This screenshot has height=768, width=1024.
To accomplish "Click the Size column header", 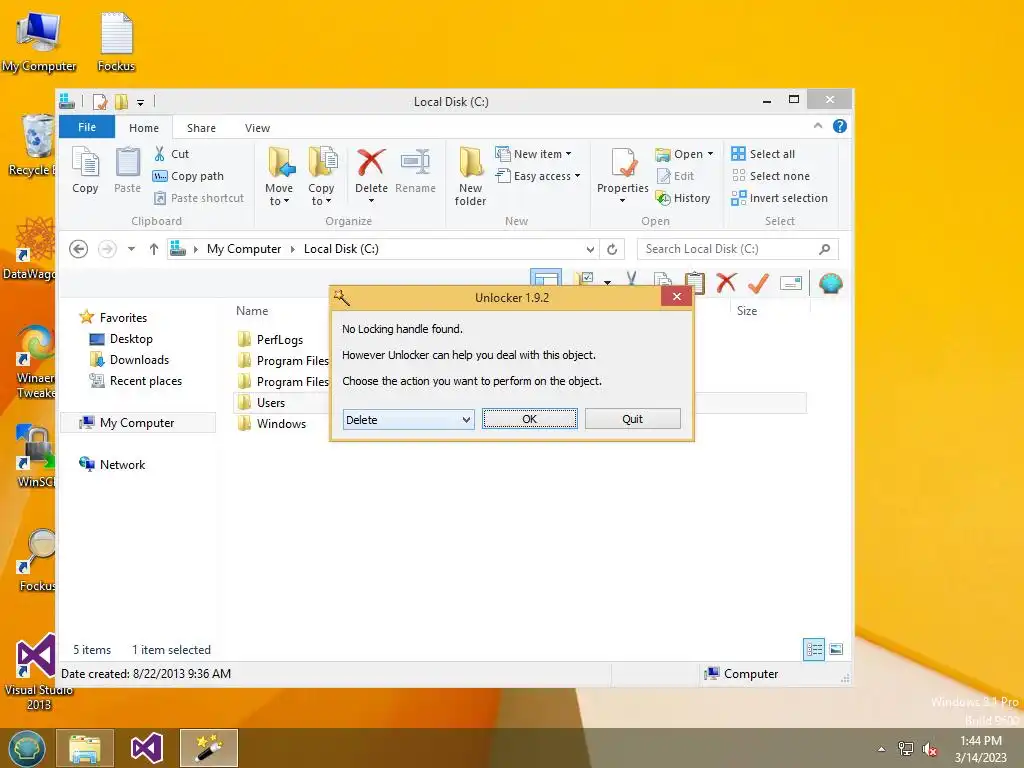I will [x=746, y=312].
